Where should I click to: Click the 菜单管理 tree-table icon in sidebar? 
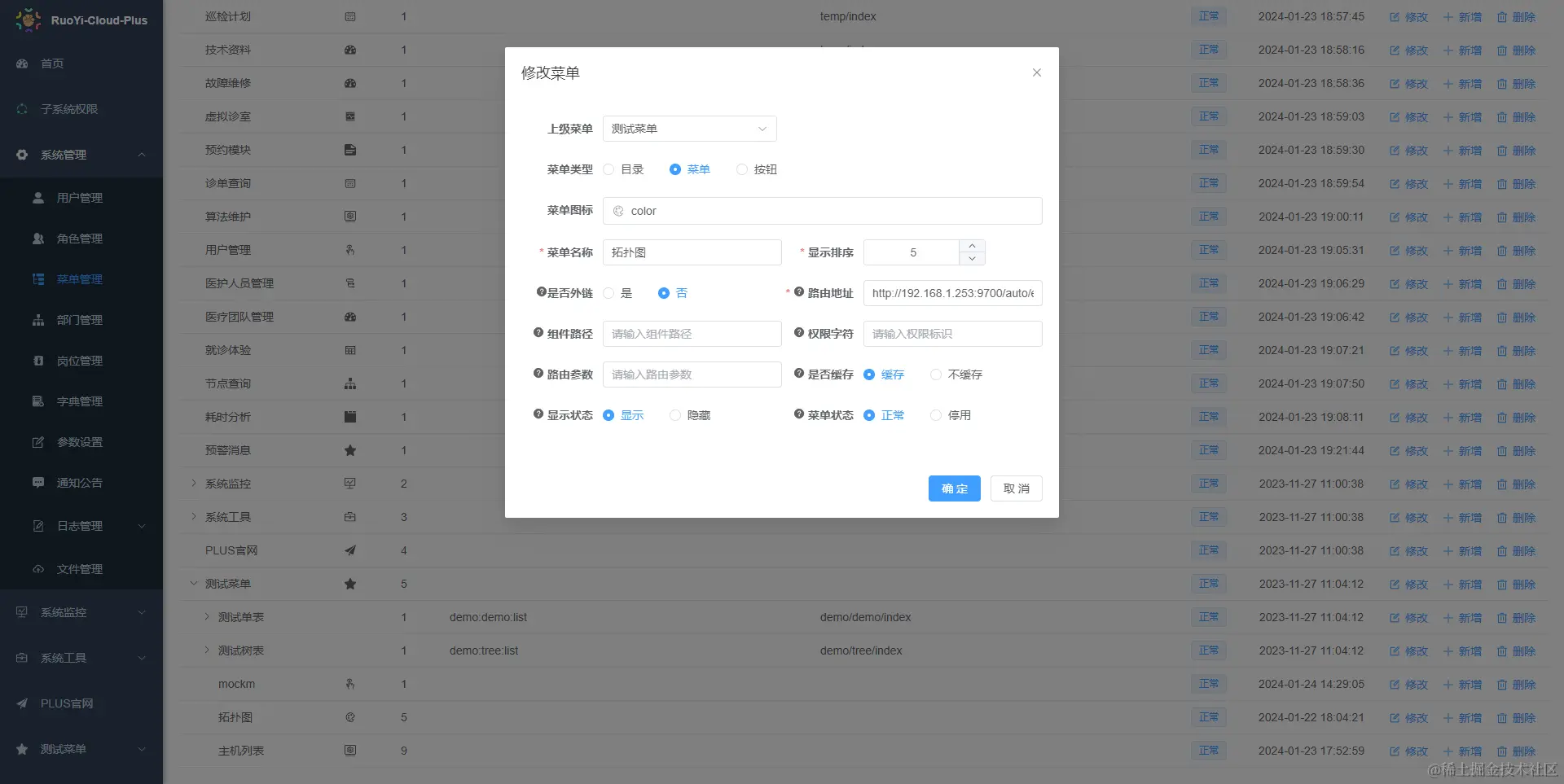pos(38,279)
